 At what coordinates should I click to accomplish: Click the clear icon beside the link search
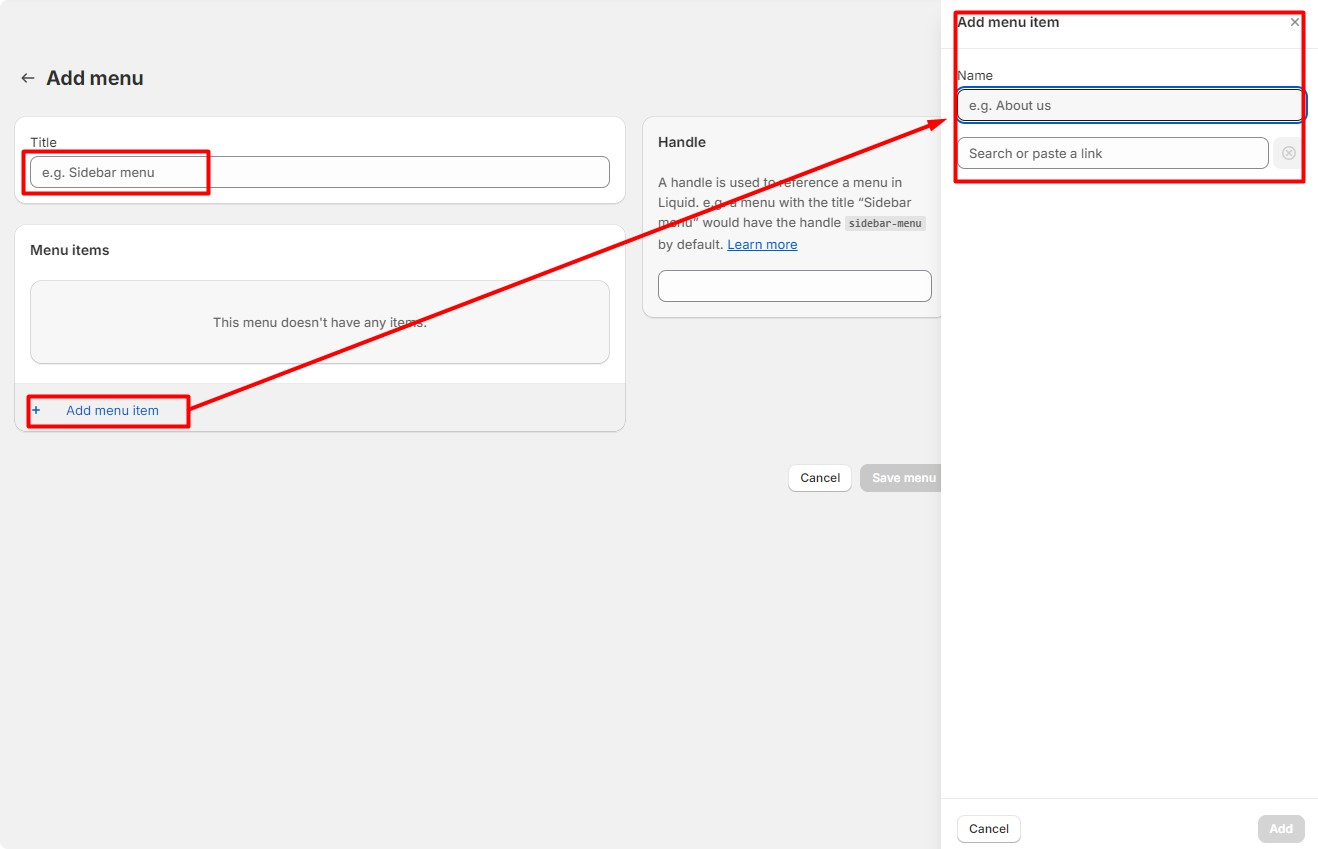pos(1288,153)
